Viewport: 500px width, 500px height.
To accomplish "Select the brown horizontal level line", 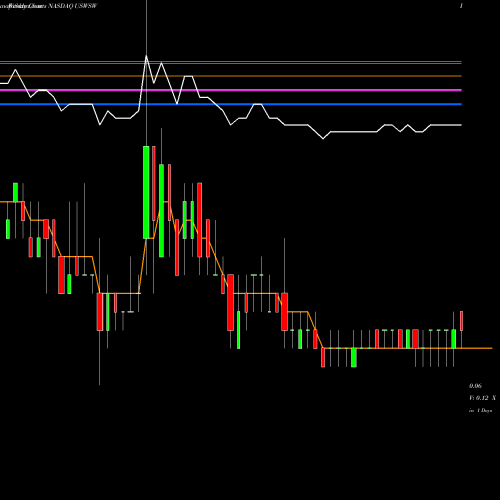I will [x=231, y=76].
